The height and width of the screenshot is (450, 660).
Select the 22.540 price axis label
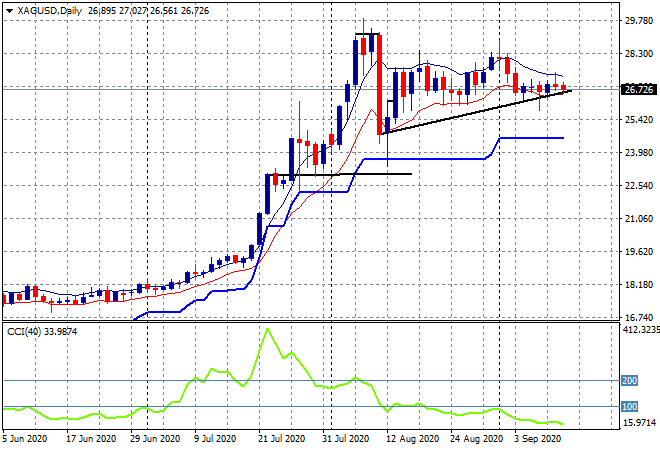point(639,186)
